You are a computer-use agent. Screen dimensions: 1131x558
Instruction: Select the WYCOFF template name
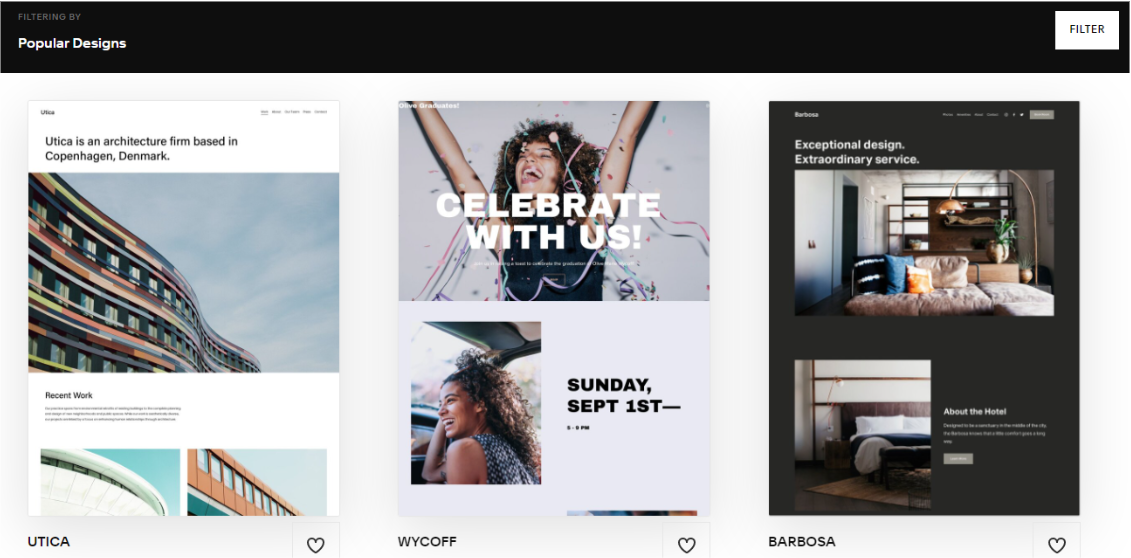427,541
